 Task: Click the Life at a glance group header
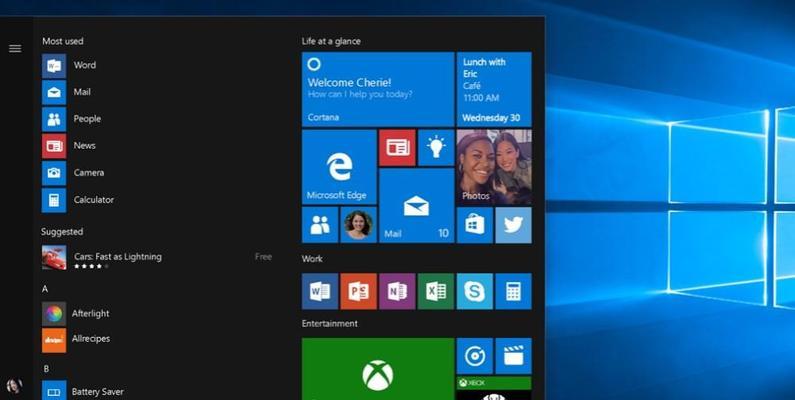[x=331, y=41]
